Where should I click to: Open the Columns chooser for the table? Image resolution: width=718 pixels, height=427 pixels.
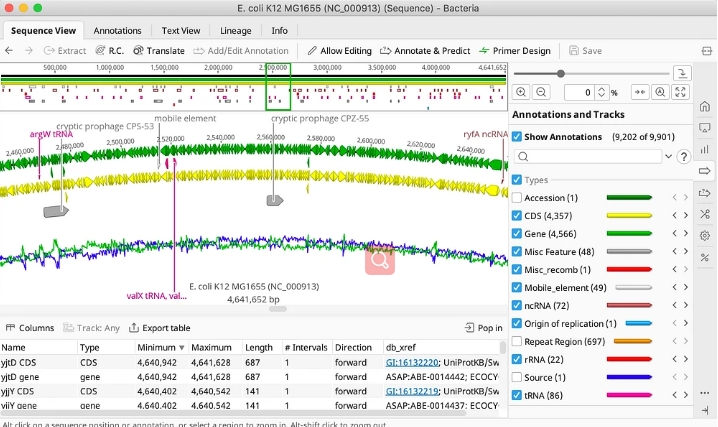coord(29,328)
